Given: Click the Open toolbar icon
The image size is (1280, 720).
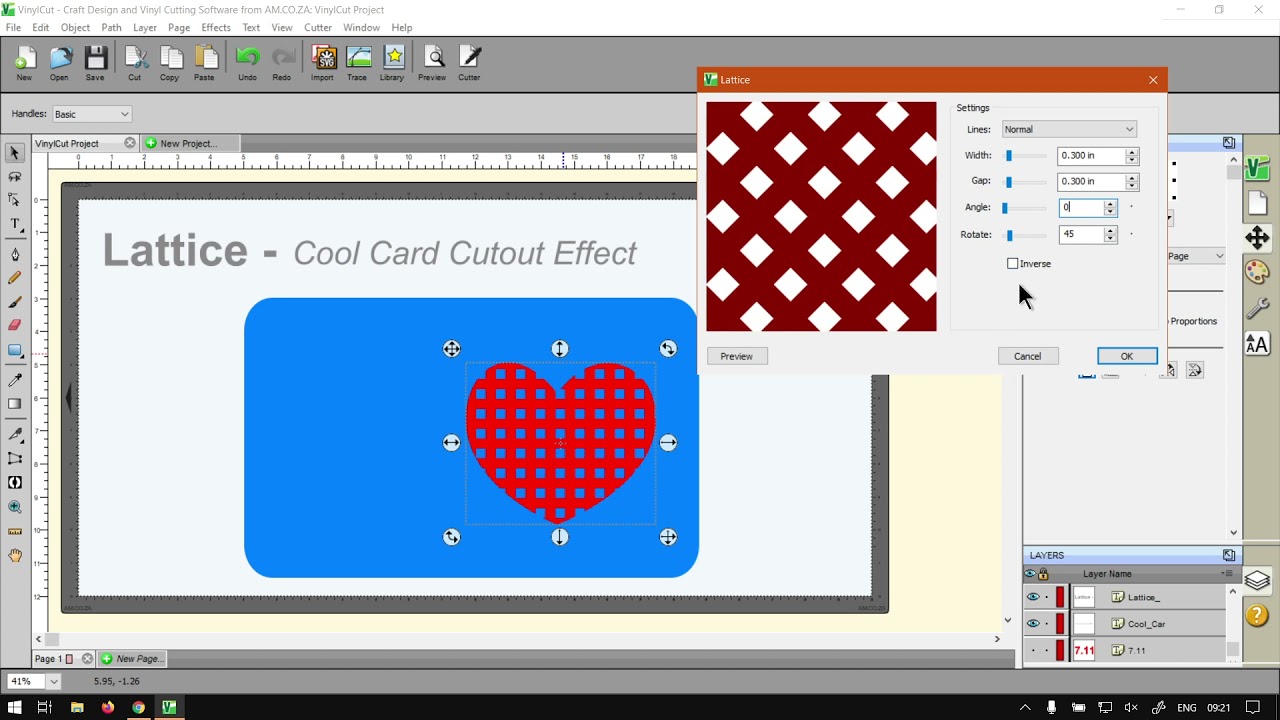Looking at the screenshot, I should (x=59, y=64).
